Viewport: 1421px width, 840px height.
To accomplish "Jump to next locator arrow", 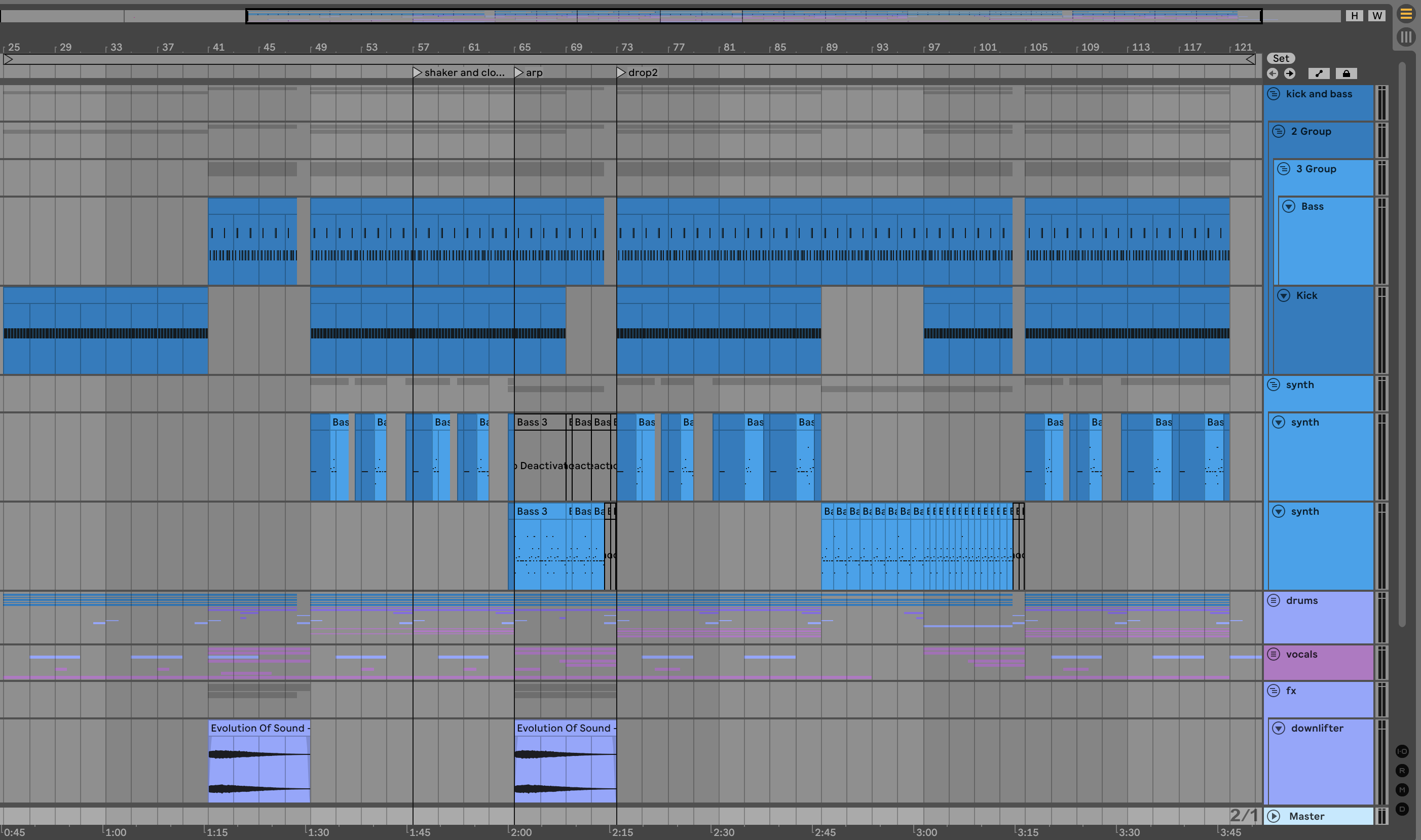I will (x=1290, y=73).
